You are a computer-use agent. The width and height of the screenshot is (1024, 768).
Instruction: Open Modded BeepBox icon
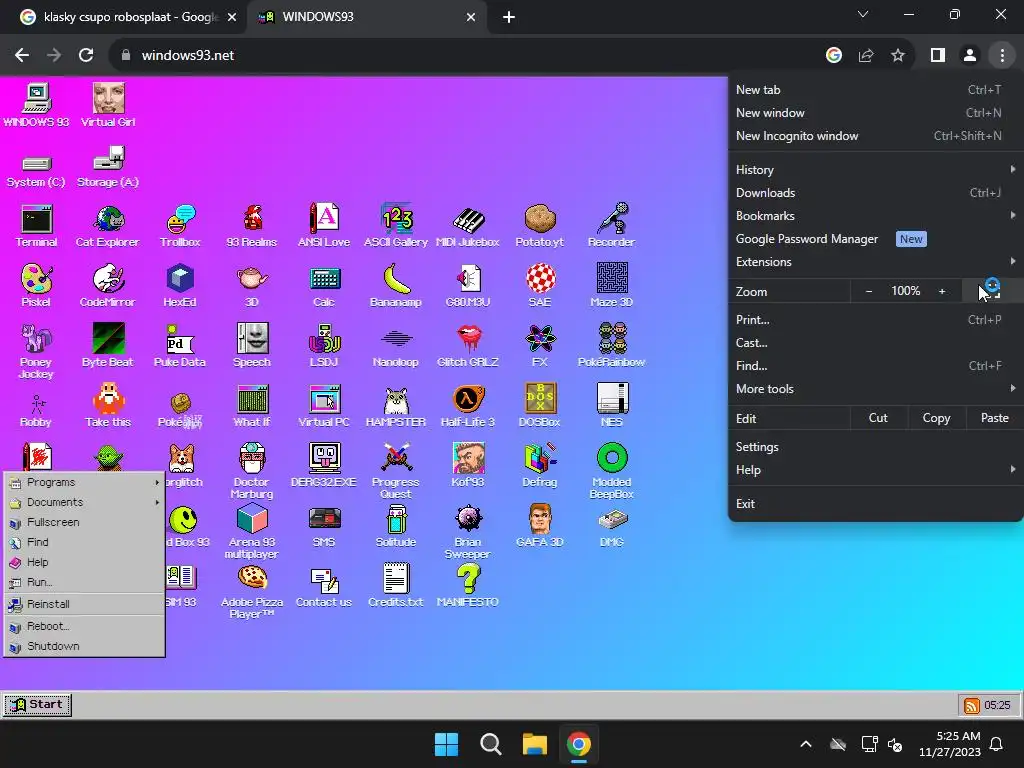[x=611, y=471]
